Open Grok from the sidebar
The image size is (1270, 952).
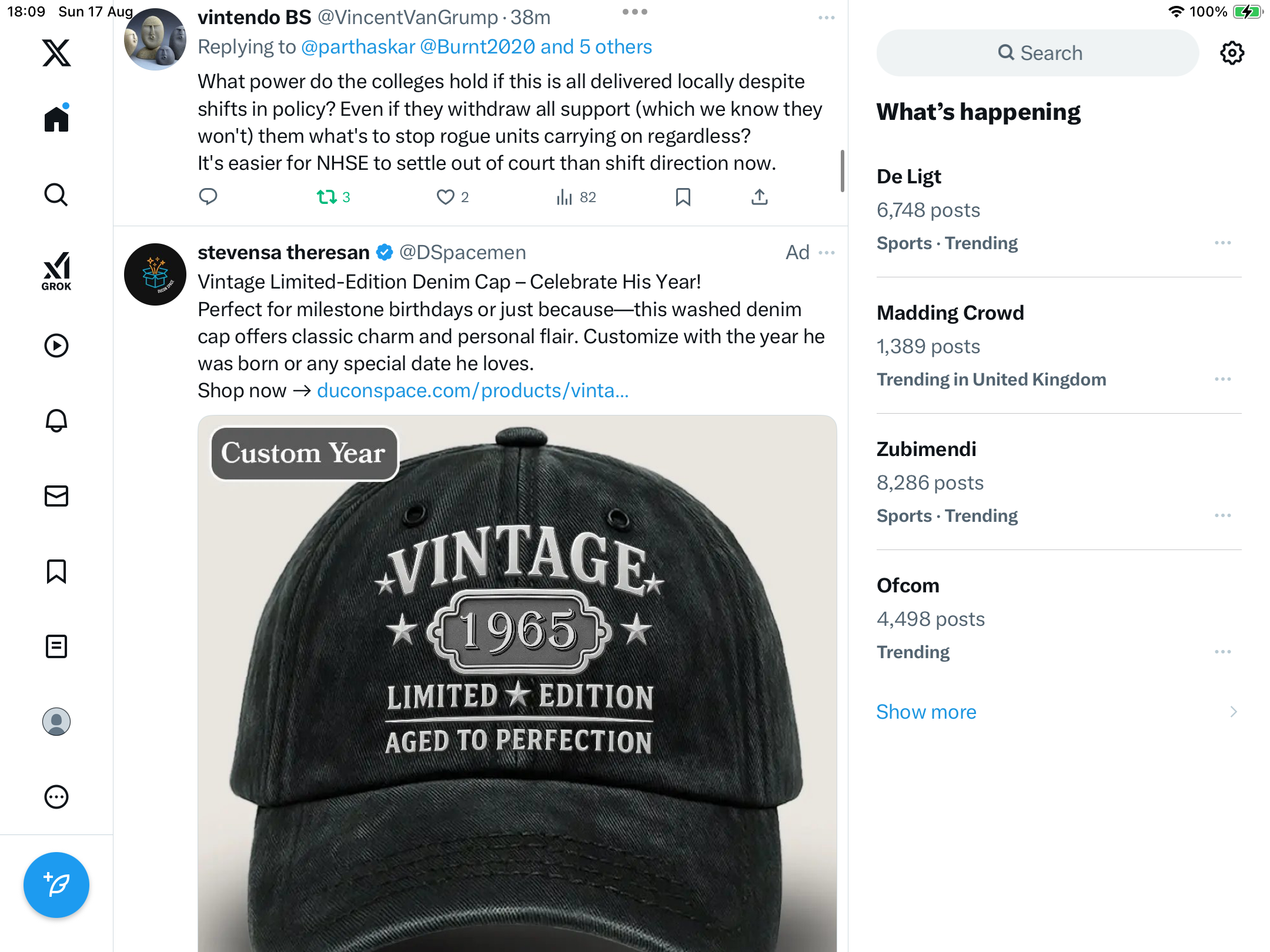pos(56,271)
